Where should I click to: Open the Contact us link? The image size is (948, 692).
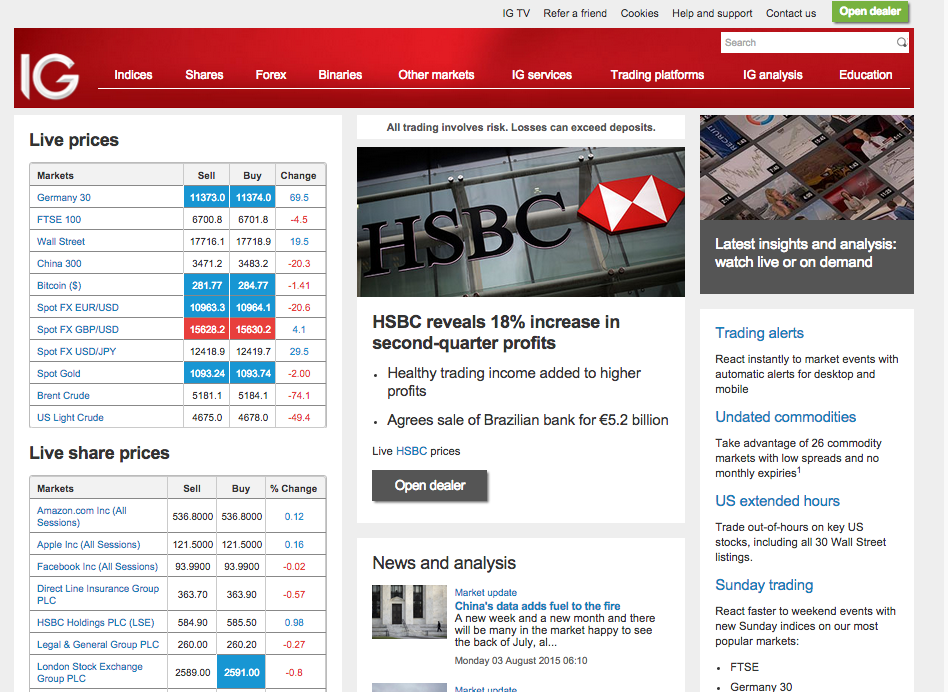click(791, 13)
